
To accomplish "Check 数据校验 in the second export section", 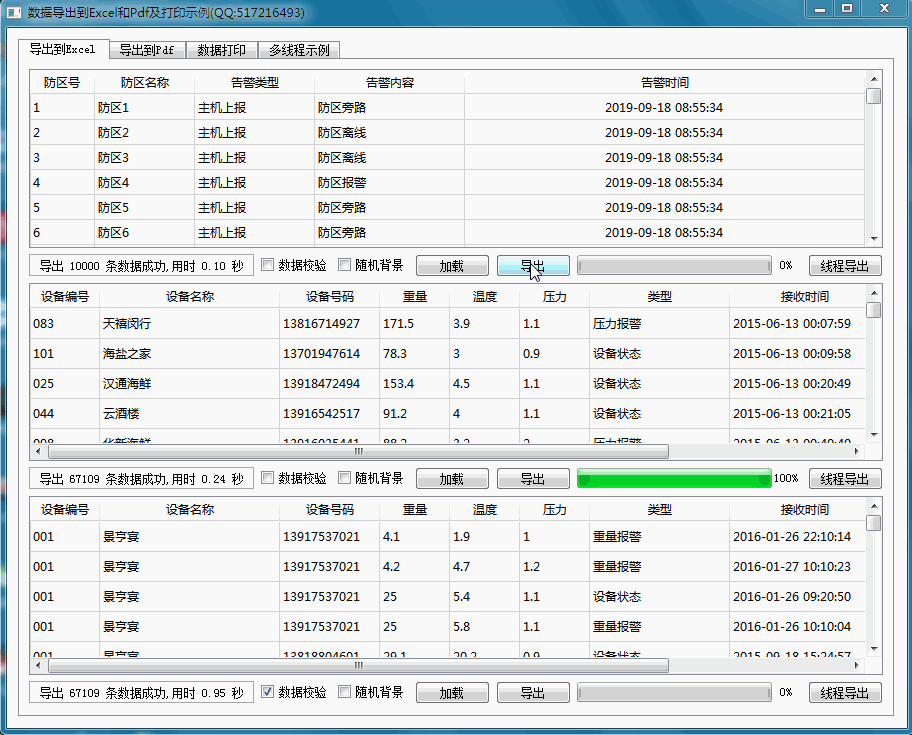I will point(266,478).
